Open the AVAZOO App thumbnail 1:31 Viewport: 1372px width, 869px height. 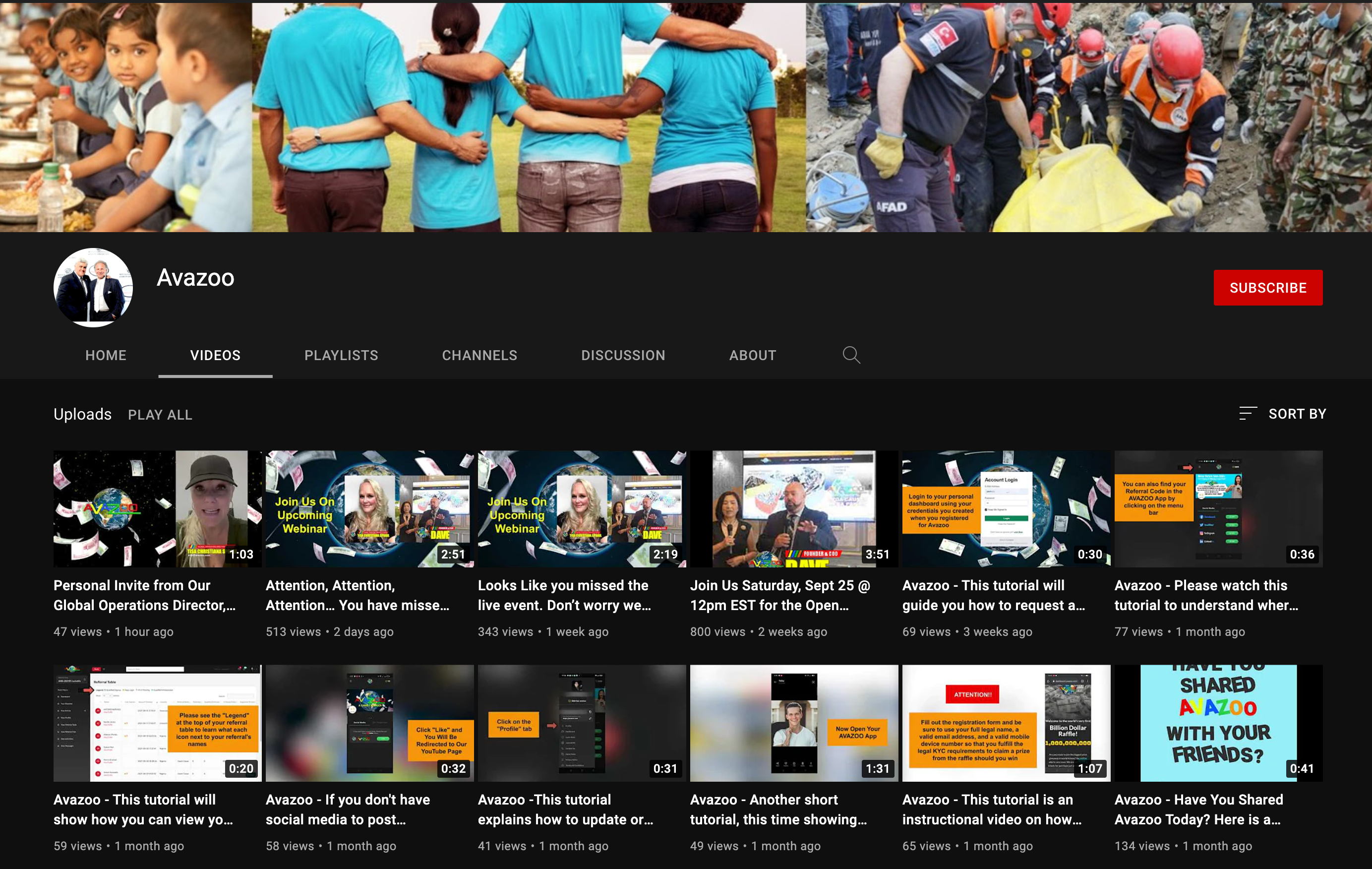[x=794, y=723]
